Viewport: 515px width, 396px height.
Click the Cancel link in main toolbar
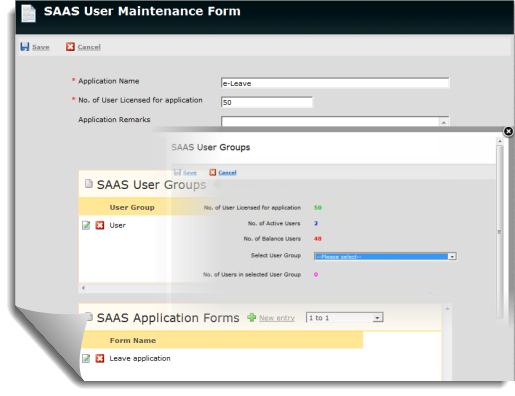[x=89, y=47]
